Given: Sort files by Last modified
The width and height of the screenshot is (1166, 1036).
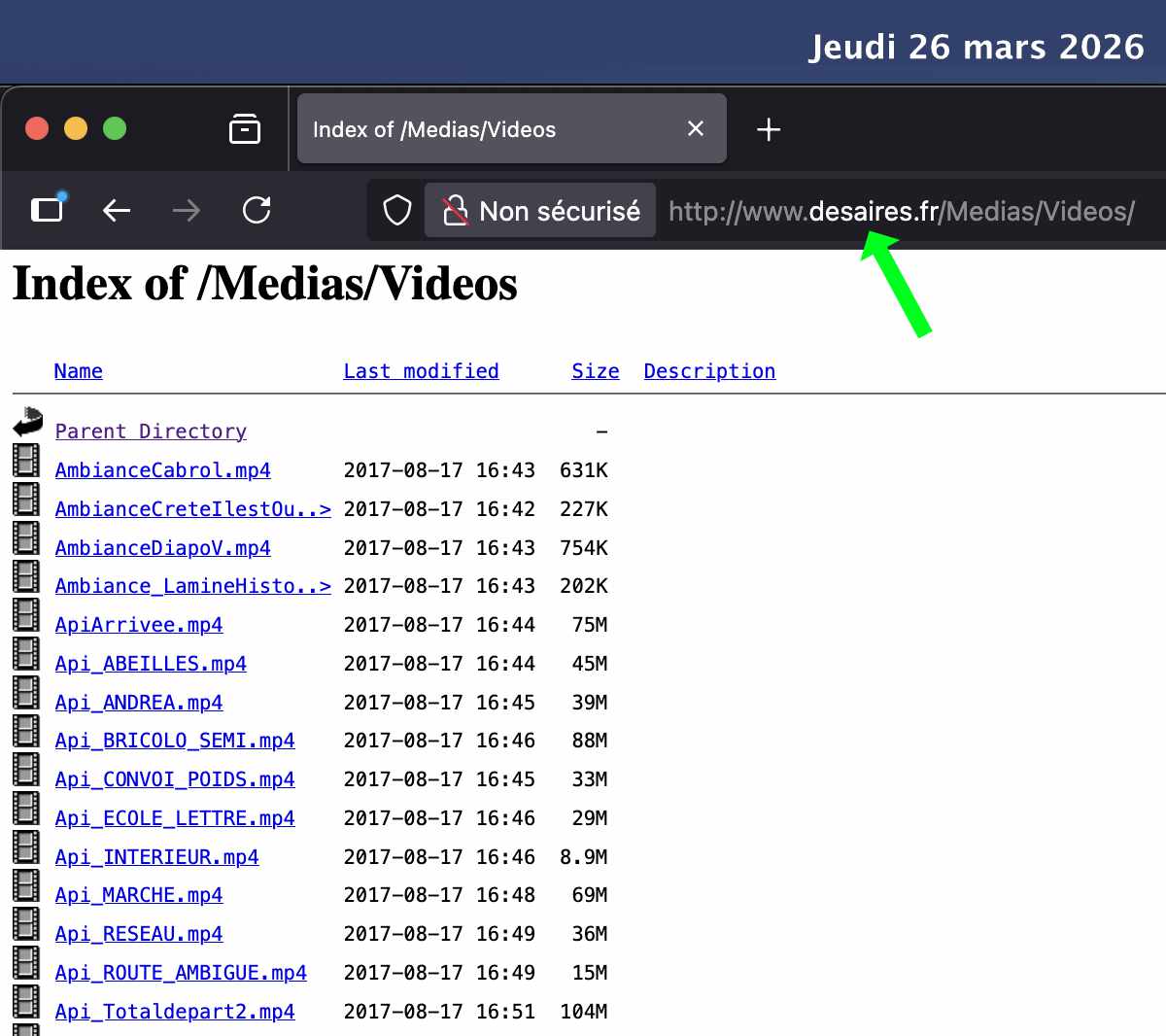Looking at the screenshot, I should pos(421,370).
